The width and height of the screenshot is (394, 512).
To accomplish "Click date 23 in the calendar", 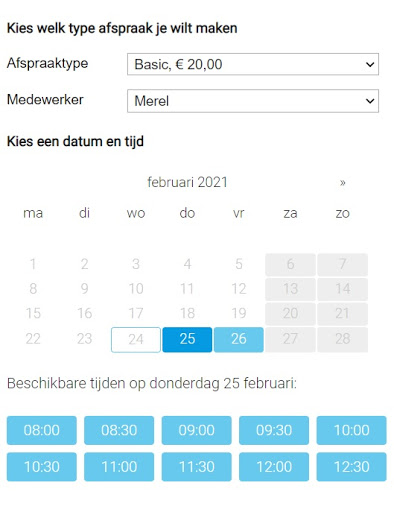I will coord(84,339).
